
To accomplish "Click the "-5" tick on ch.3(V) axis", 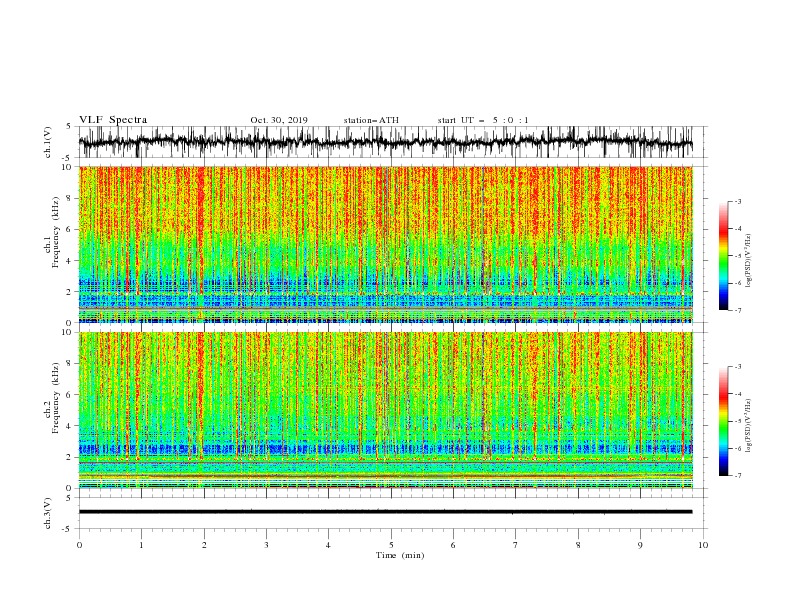I will point(67,529).
